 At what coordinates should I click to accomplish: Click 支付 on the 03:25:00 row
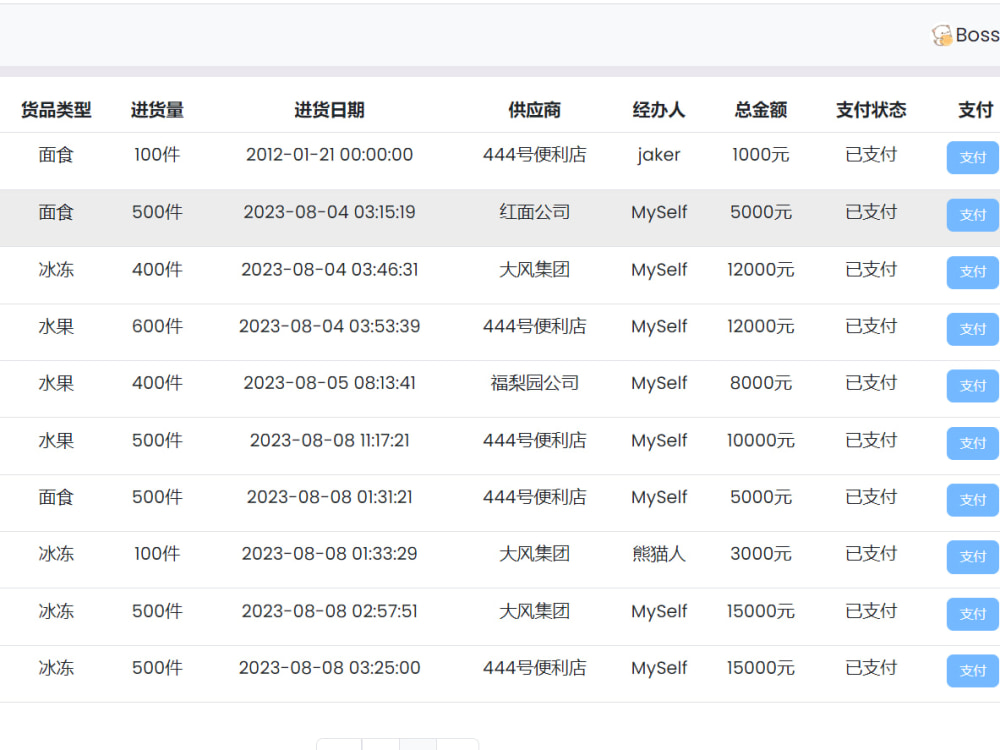pyautogui.click(x=973, y=671)
